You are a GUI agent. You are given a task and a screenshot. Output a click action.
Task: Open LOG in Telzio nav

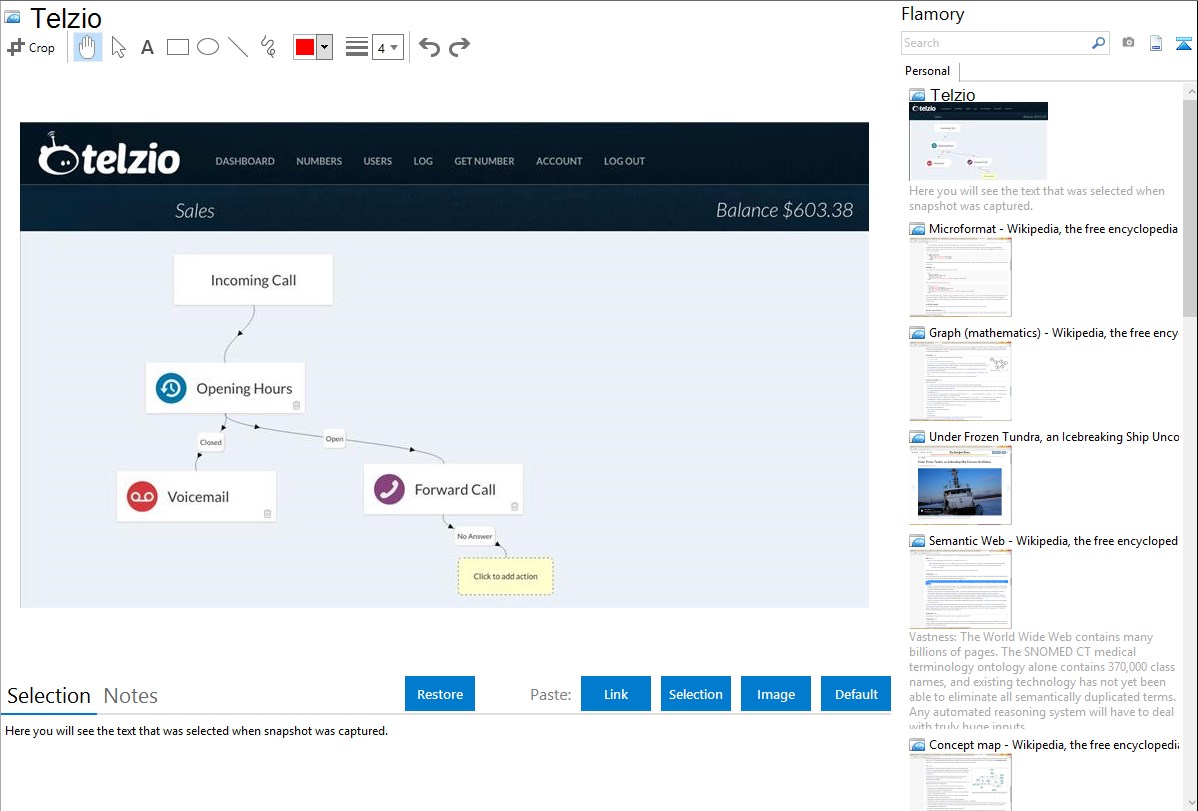click(423, 161)
